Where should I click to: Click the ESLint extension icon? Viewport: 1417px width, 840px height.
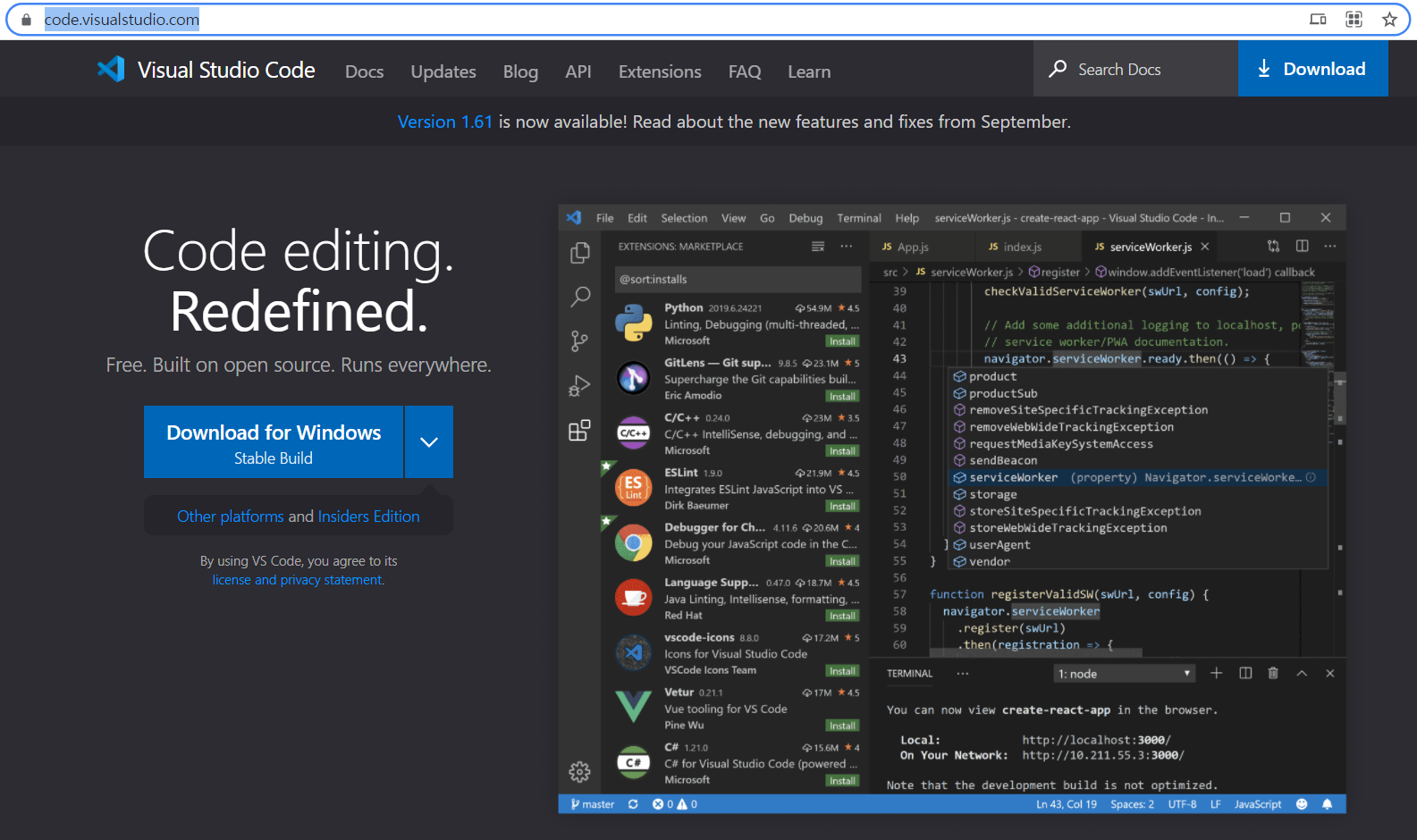pyautogui.click(x=633, y=487)
